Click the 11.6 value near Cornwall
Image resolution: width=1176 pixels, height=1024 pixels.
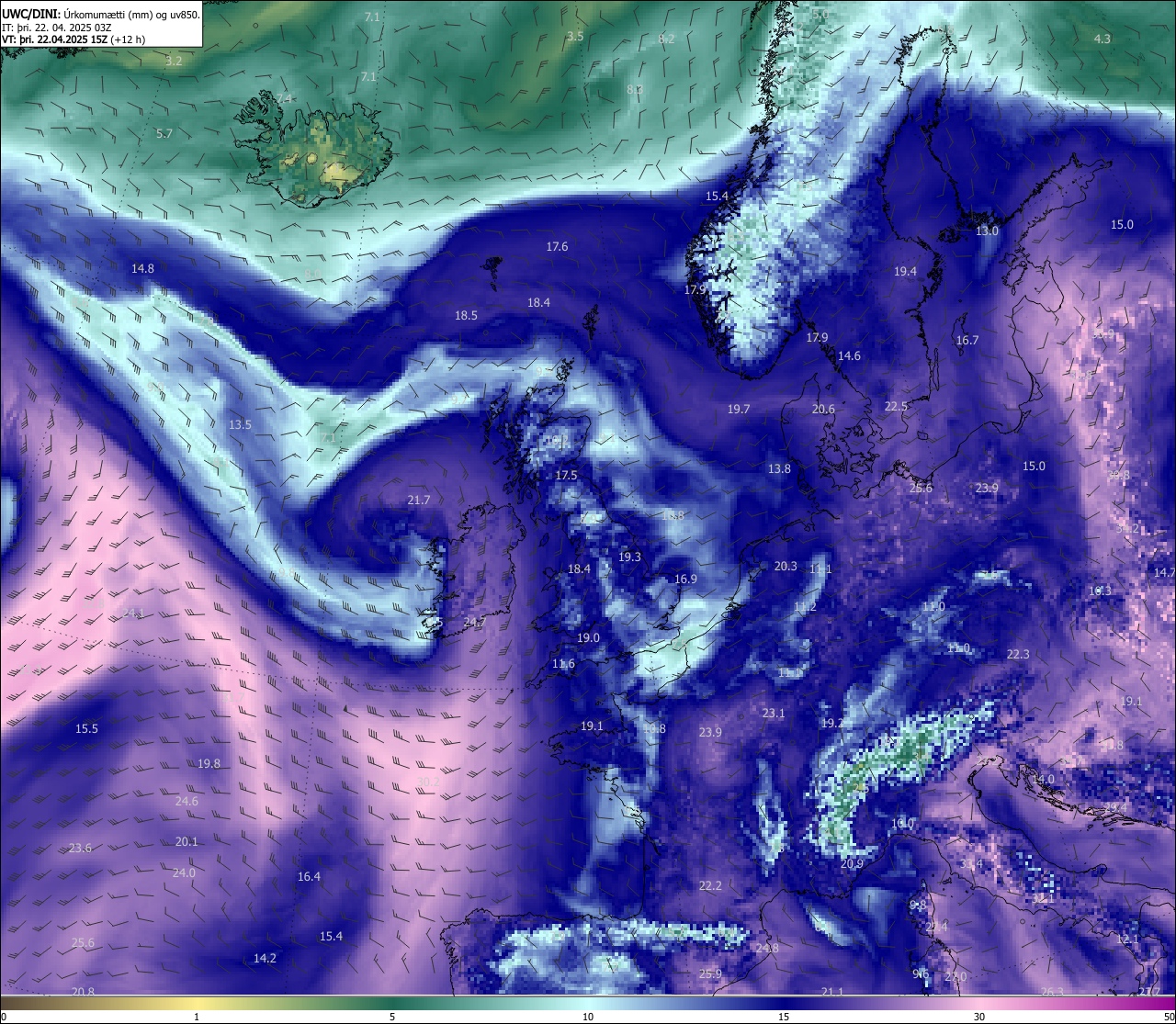point(563,663)
